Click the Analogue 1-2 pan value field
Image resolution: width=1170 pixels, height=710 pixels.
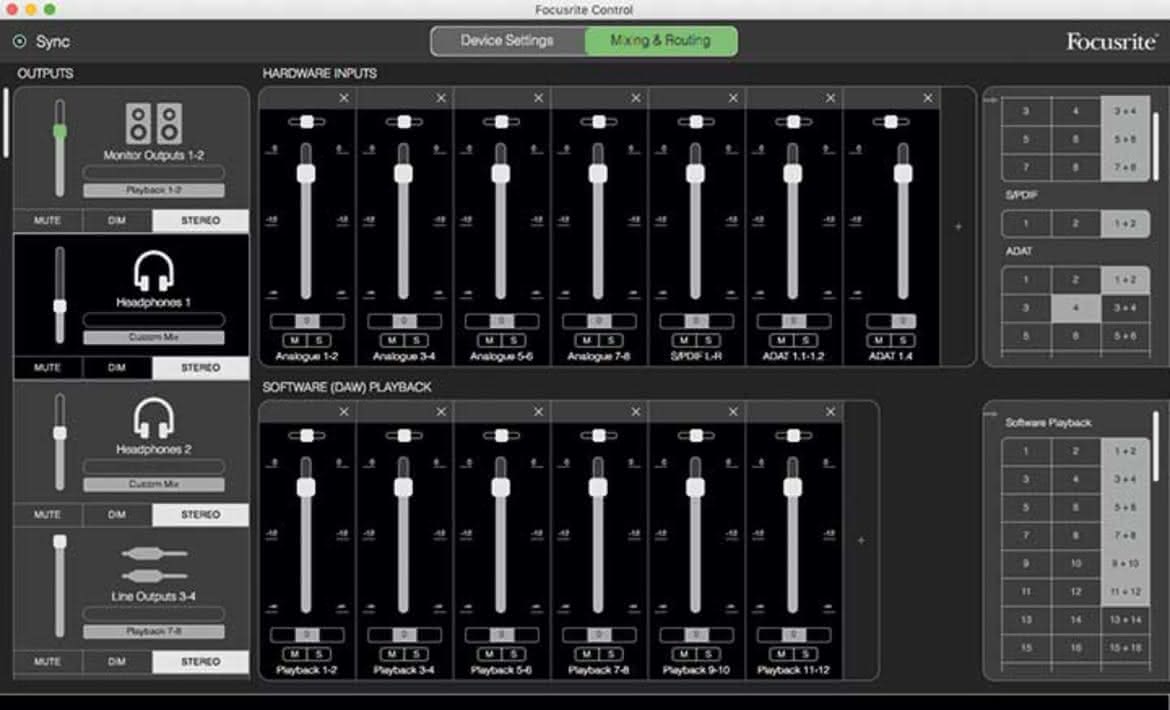point(307,321)
